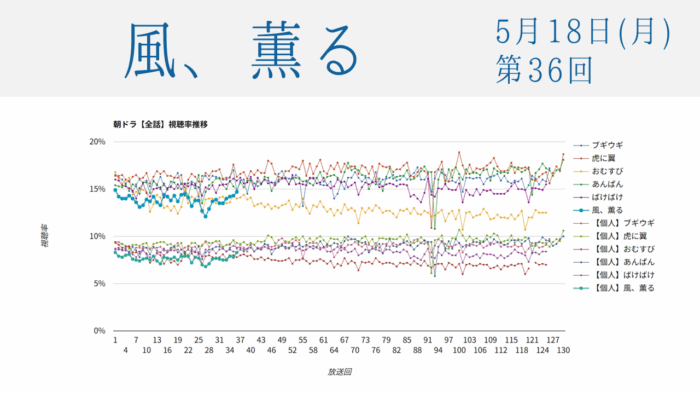Click x-axis tick label 19
The width and height of the screenshot is (700, 394).
coord(178,340)
